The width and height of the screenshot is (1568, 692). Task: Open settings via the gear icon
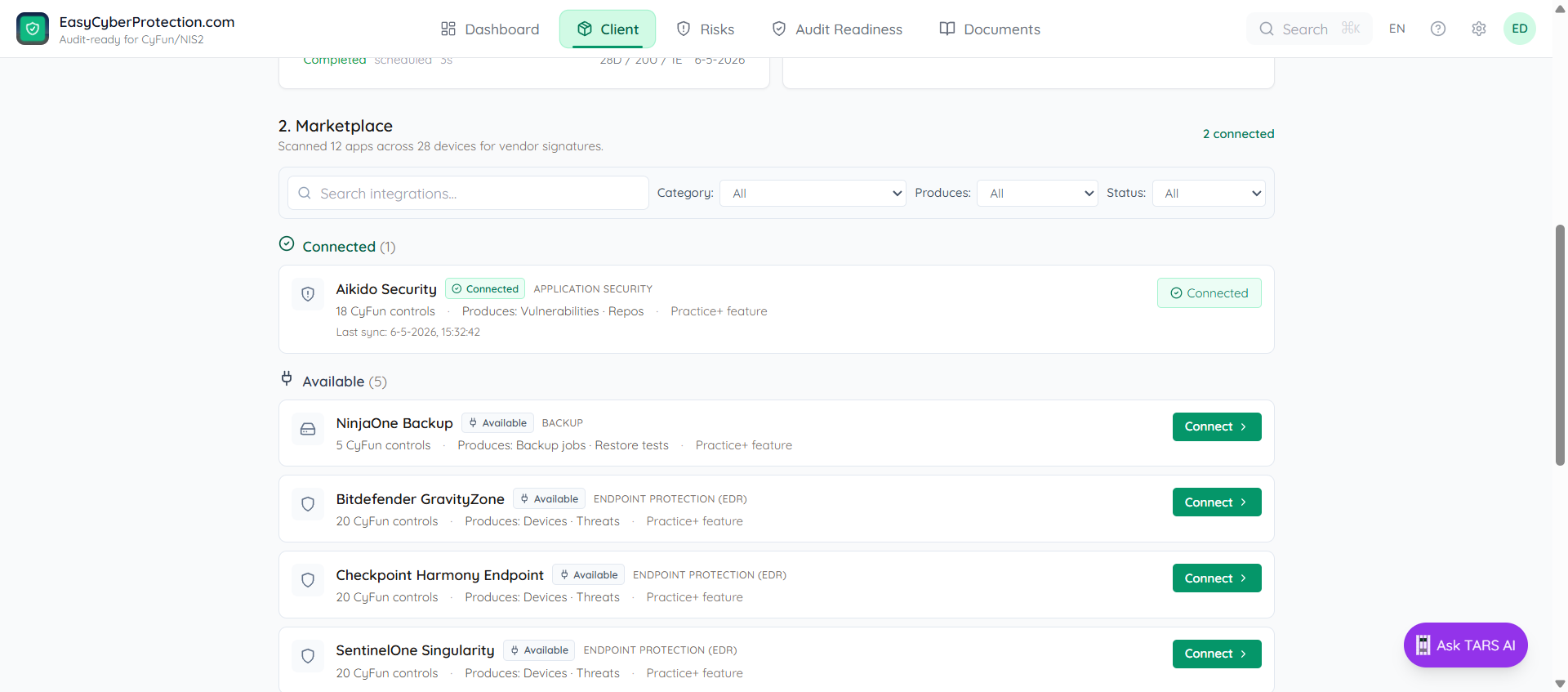pyautogui.click(x=1479, y=29)
